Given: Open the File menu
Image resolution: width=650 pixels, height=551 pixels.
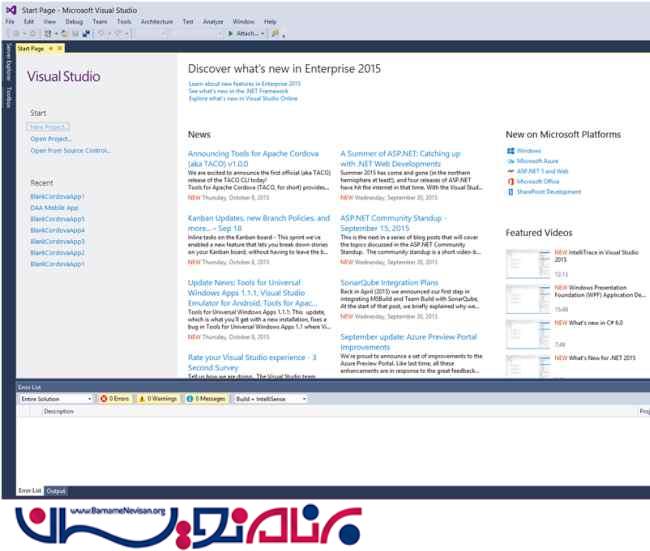Looking at the screenshot, I should click(x=10, y=22).
